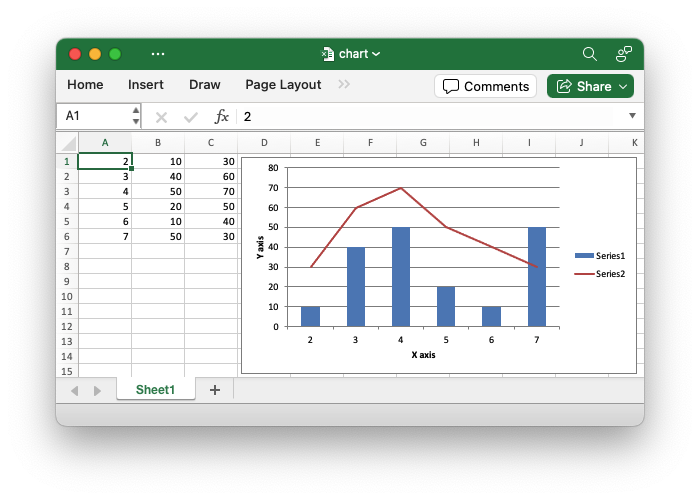Expand the formula bar with right arrow

click(x=632, y=116)
